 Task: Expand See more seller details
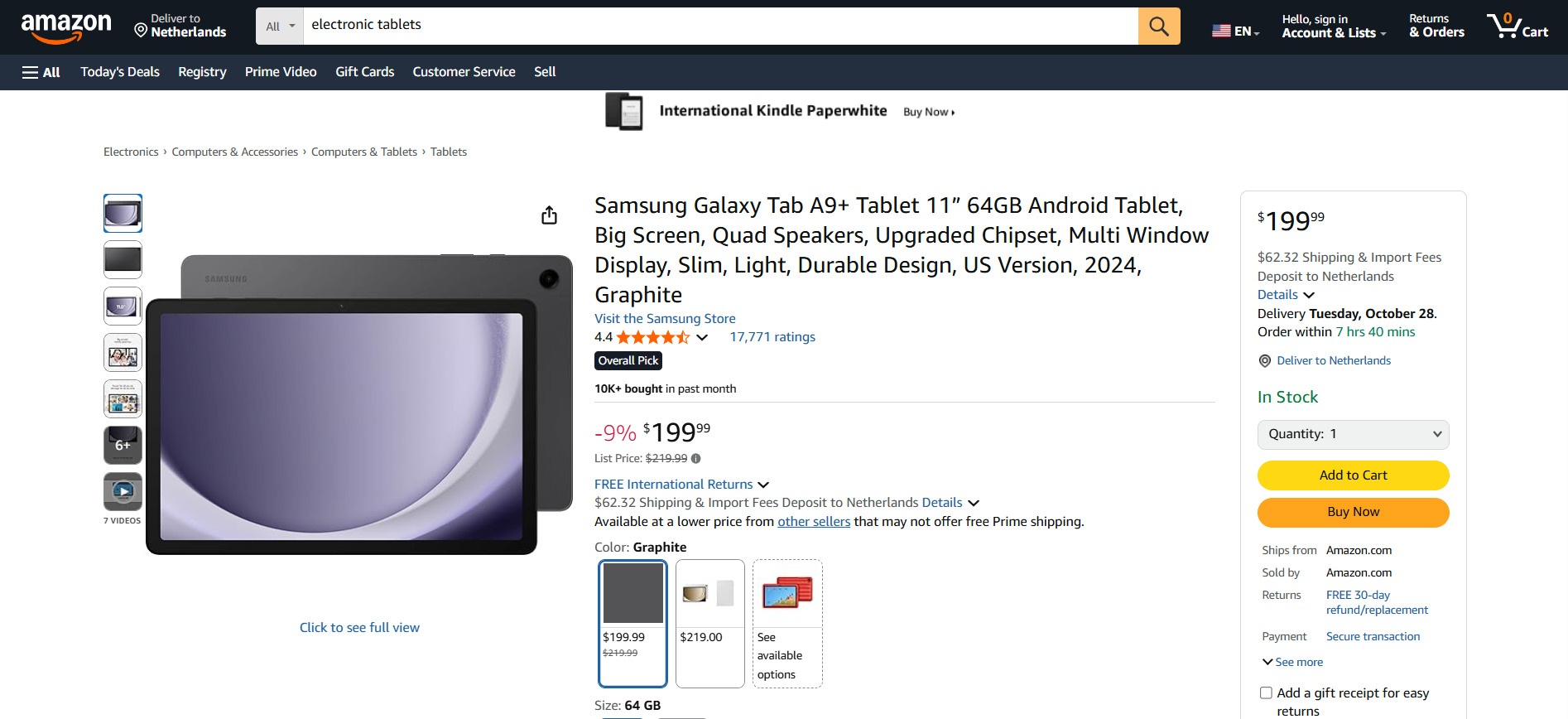click(x=1292, y=663)
